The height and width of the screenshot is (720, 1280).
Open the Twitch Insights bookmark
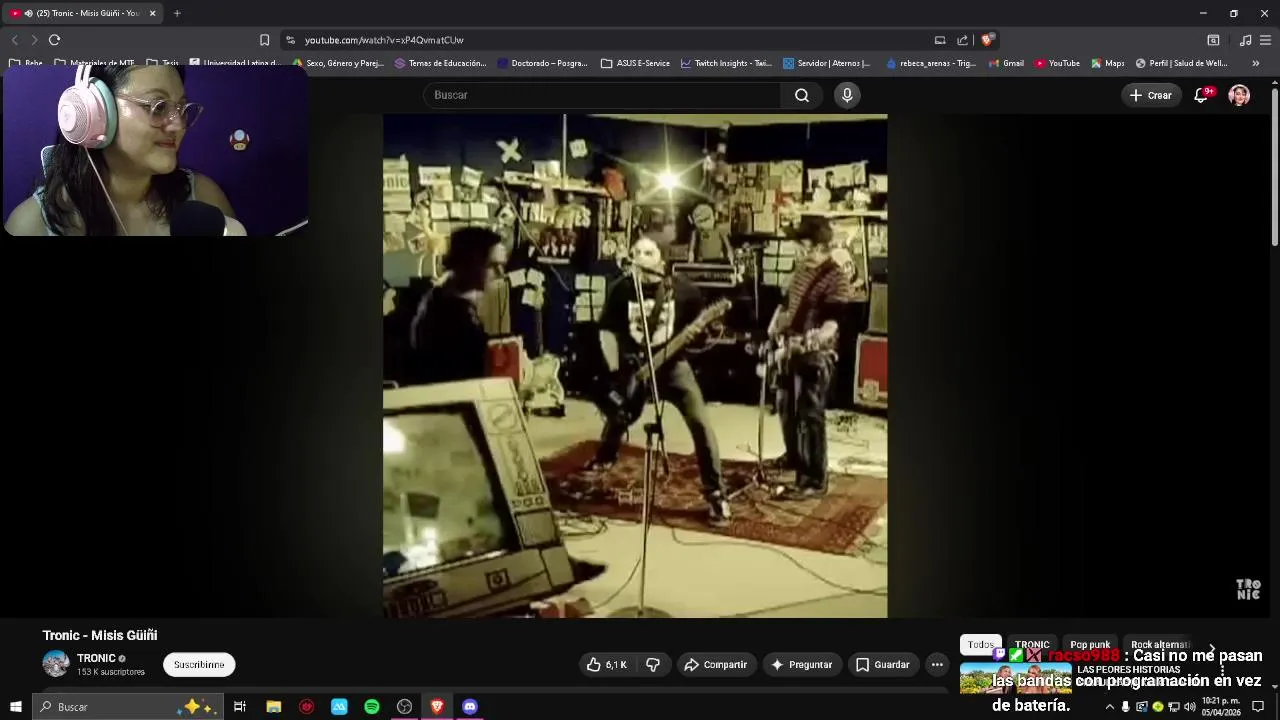point(726,63)
